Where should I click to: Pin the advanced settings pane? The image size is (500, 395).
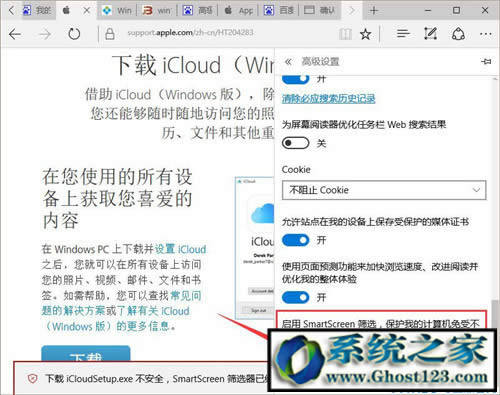point(486,61)
